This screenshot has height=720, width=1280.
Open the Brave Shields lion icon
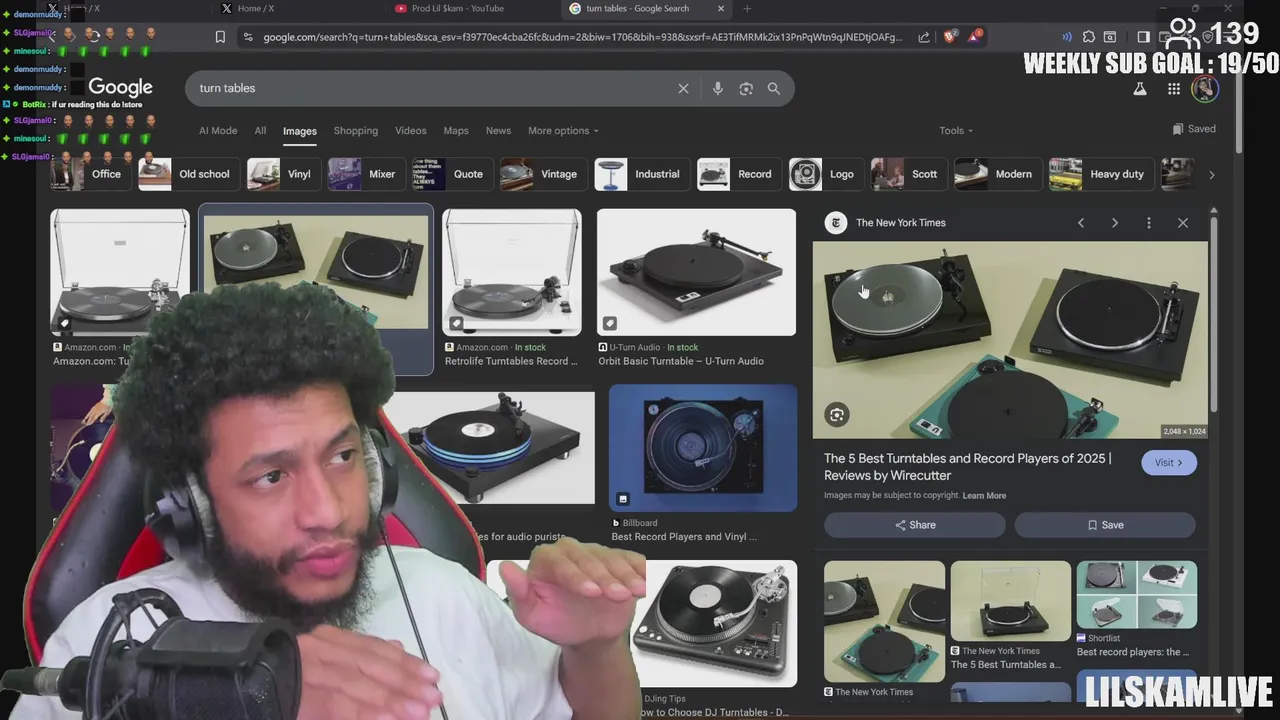(x=950, y=37)
